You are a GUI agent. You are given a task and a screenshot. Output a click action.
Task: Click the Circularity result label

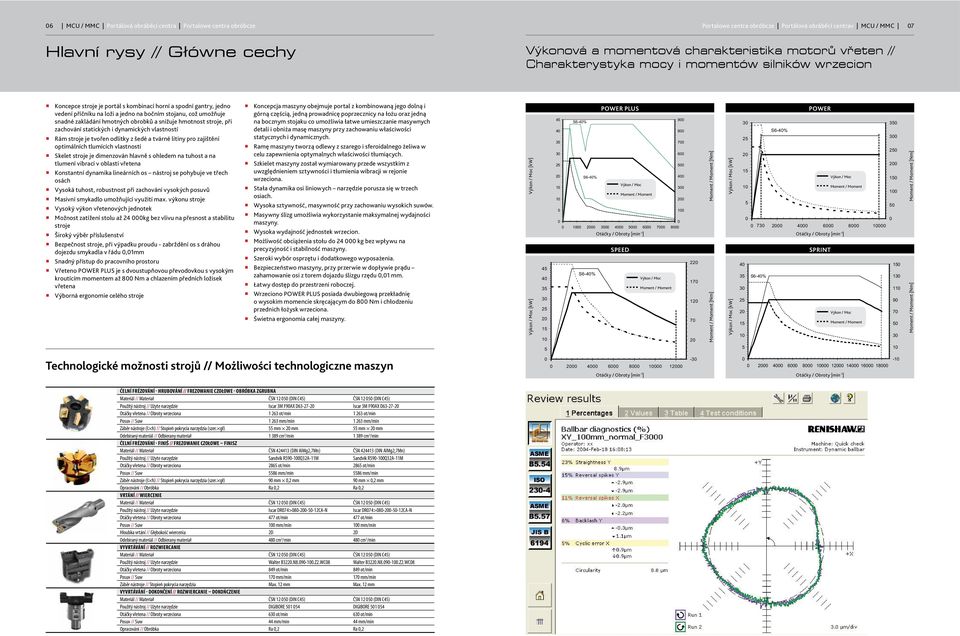(x=588, y=570)
